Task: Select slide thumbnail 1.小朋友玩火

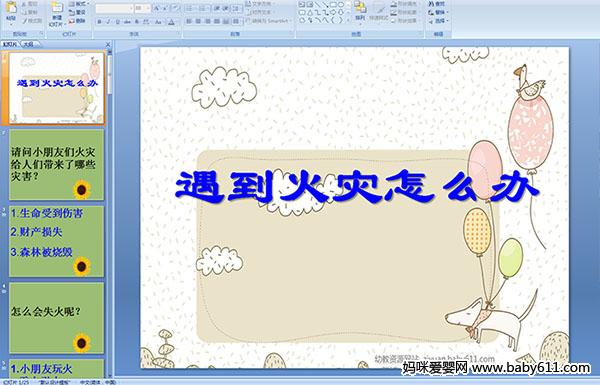Action: (x=56, y=368)
